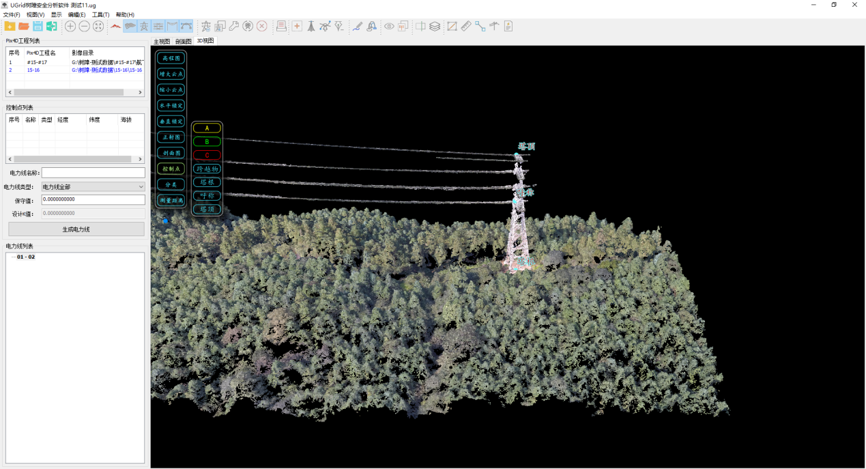This screenshot has height=469, width=866.
Task: Select the yellow phase A button
Action: pos(207,128)
